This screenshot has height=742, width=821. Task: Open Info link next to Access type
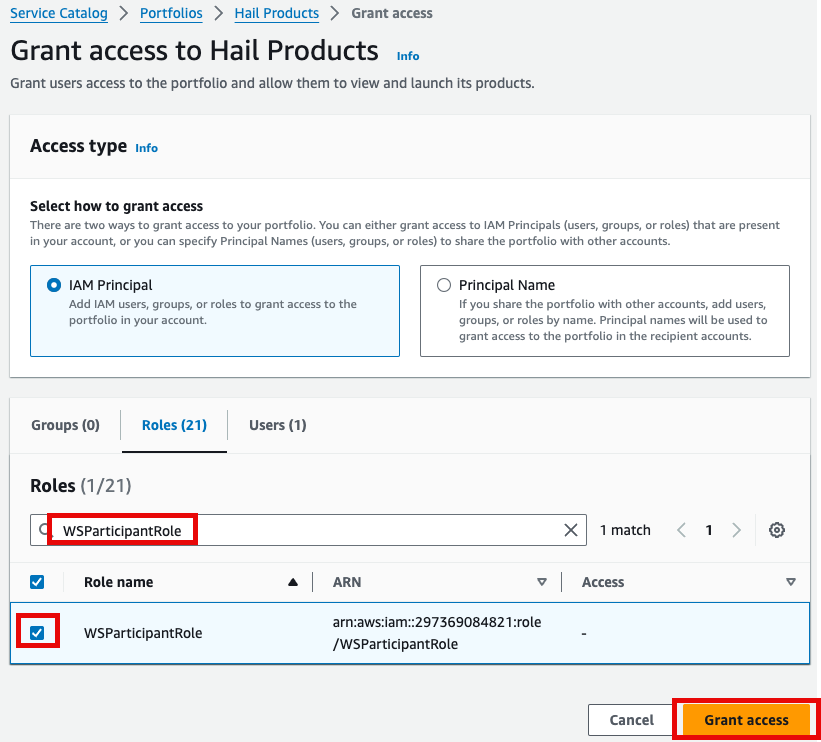click(147, 148)
